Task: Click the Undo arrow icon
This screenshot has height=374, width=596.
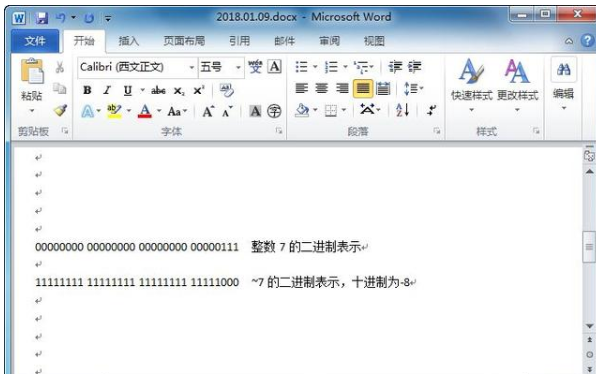Action: click(x=61, y=17)
